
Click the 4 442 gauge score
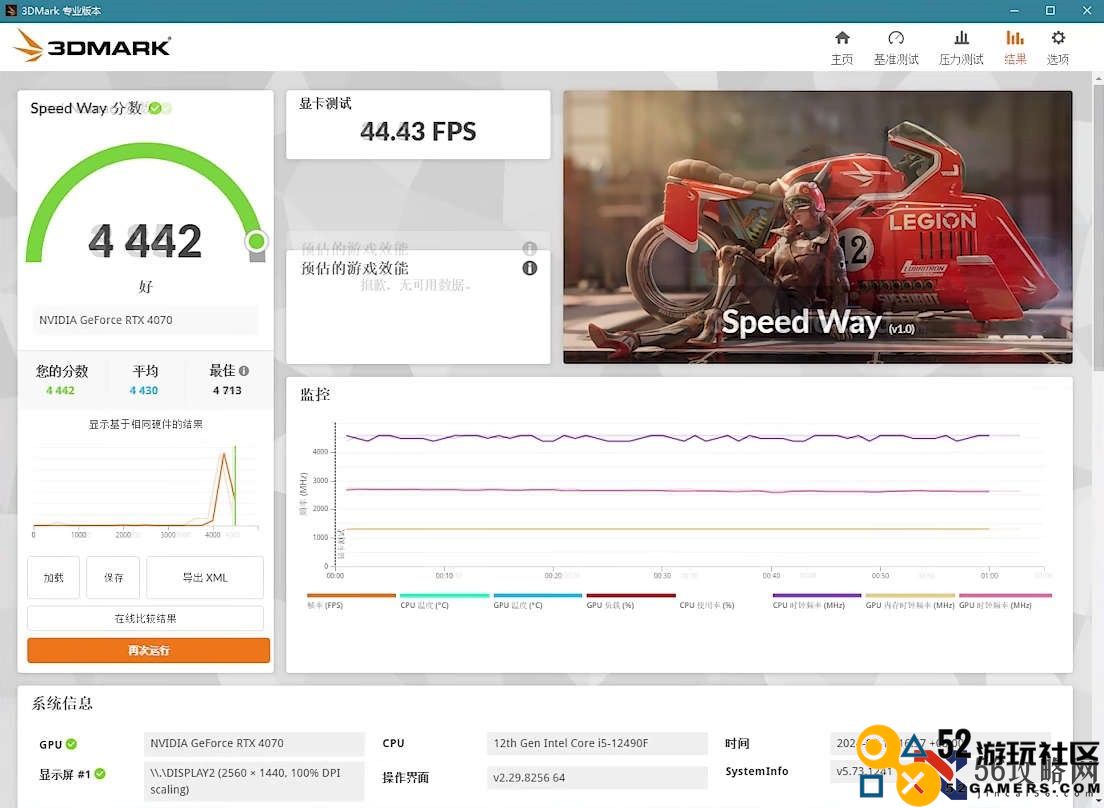pyautogui.click(x=145, y=241)
